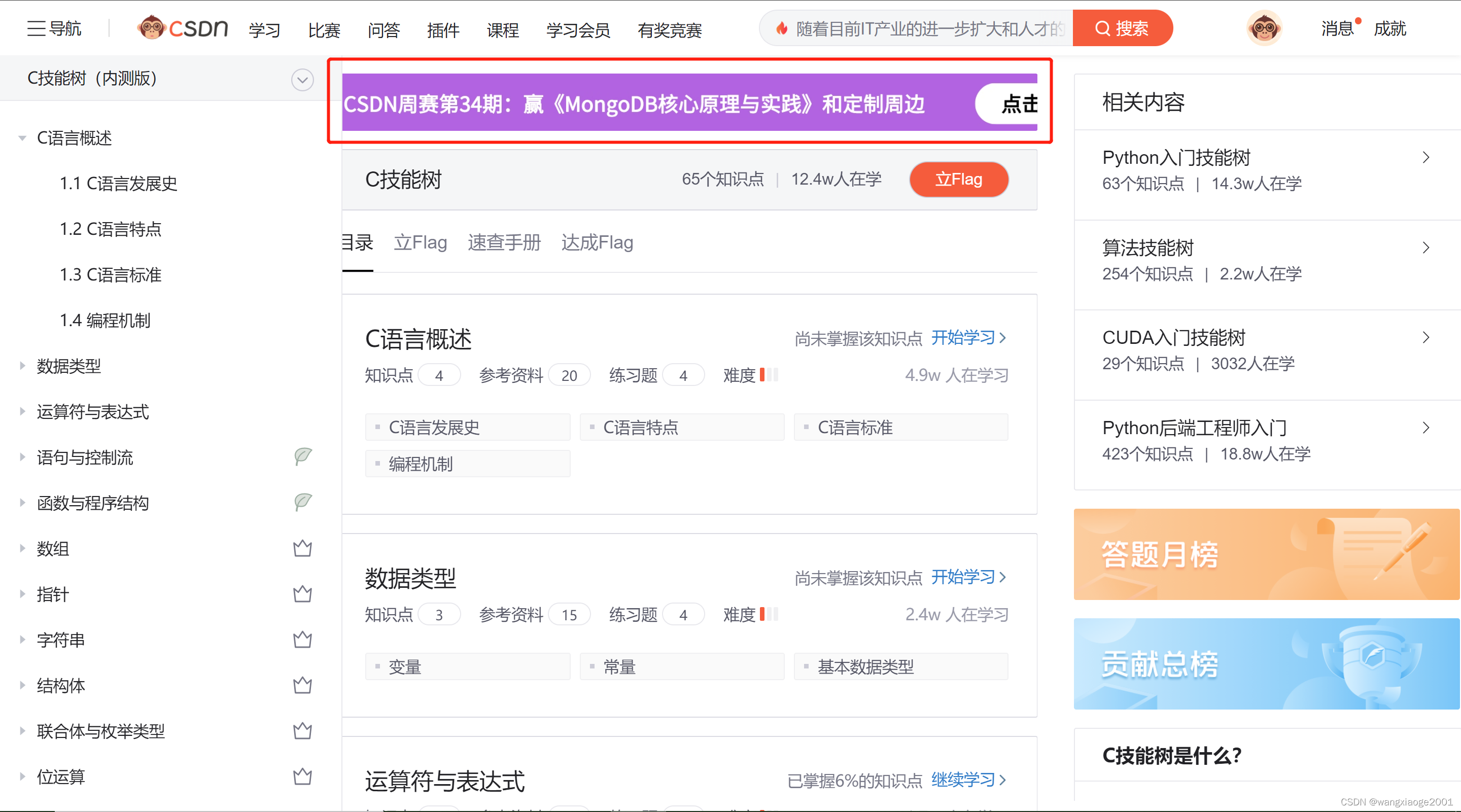Viewport: 1461px width, 812px height.
Task: Click the user avatar in the header
Action: [1264, 28]
